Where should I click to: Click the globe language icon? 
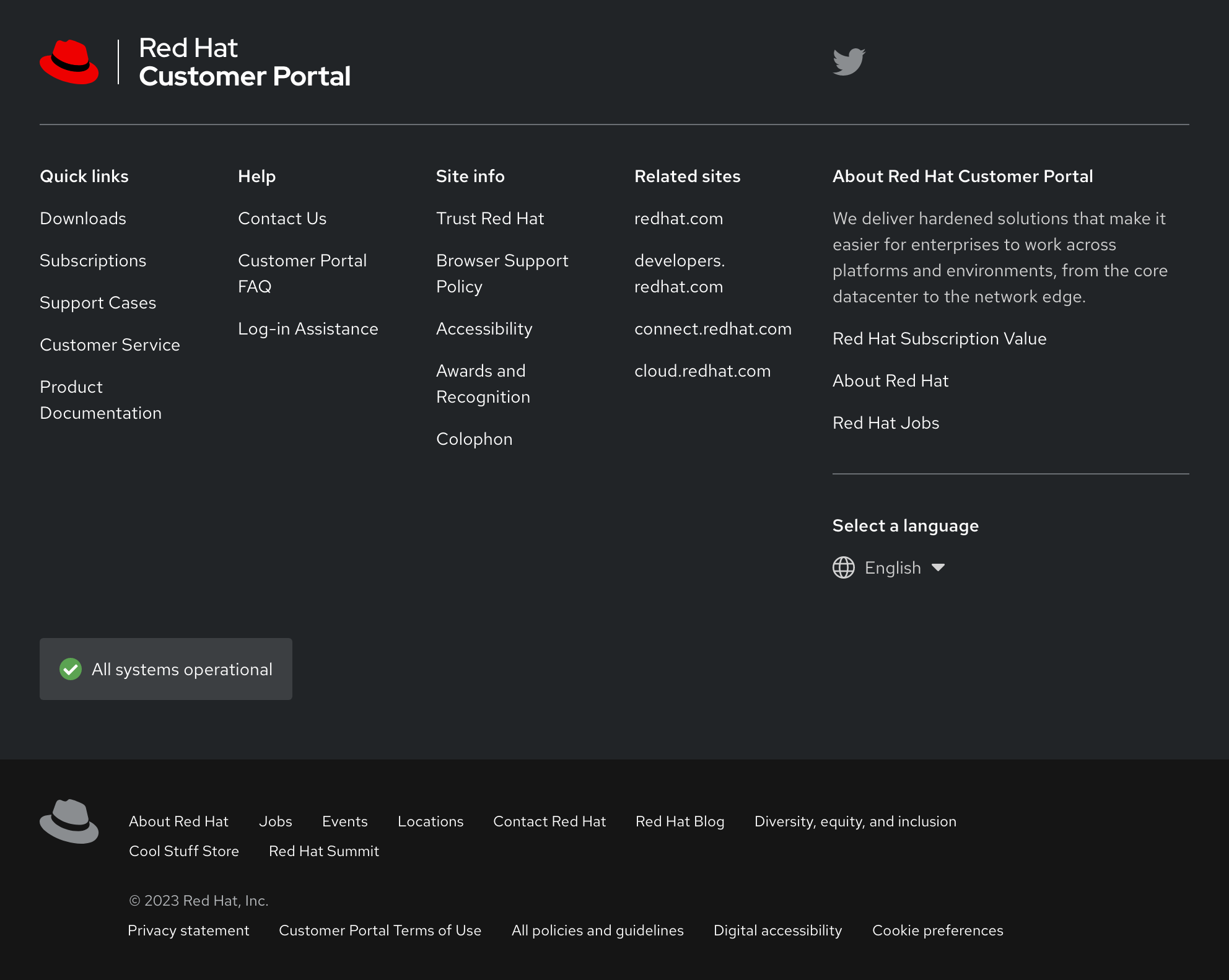(843, 567)
